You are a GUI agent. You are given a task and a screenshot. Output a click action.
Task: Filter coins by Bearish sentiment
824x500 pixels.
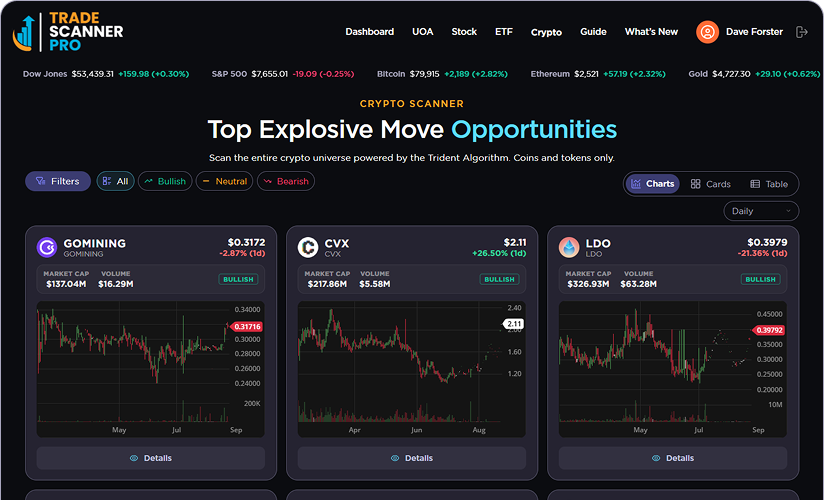click(286, 181)
